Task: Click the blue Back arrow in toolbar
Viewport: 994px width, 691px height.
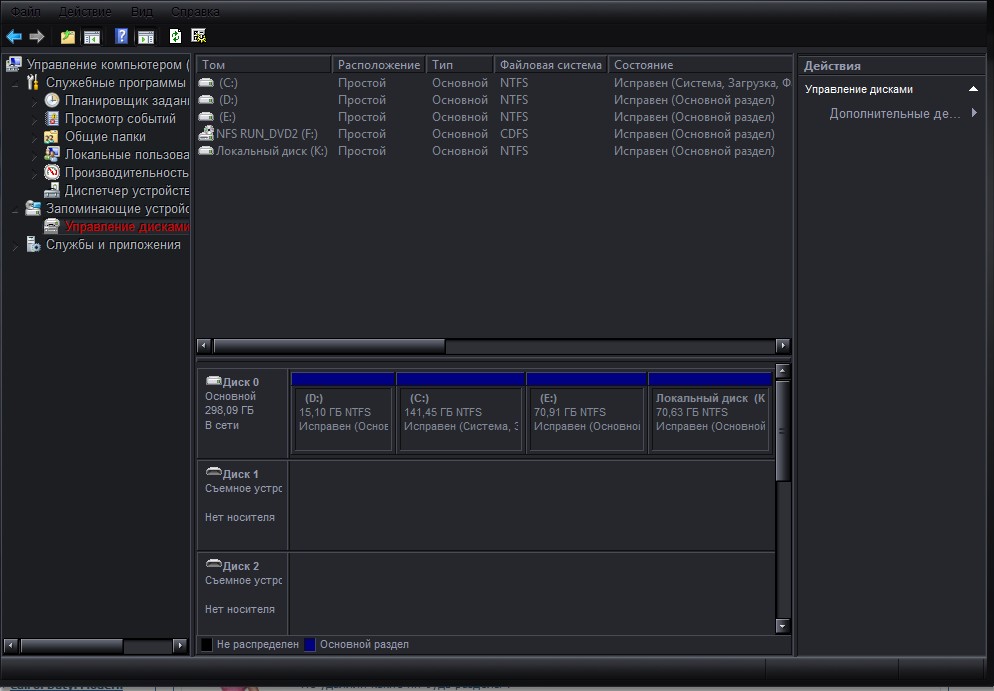Action: click(x=14, y=37)
